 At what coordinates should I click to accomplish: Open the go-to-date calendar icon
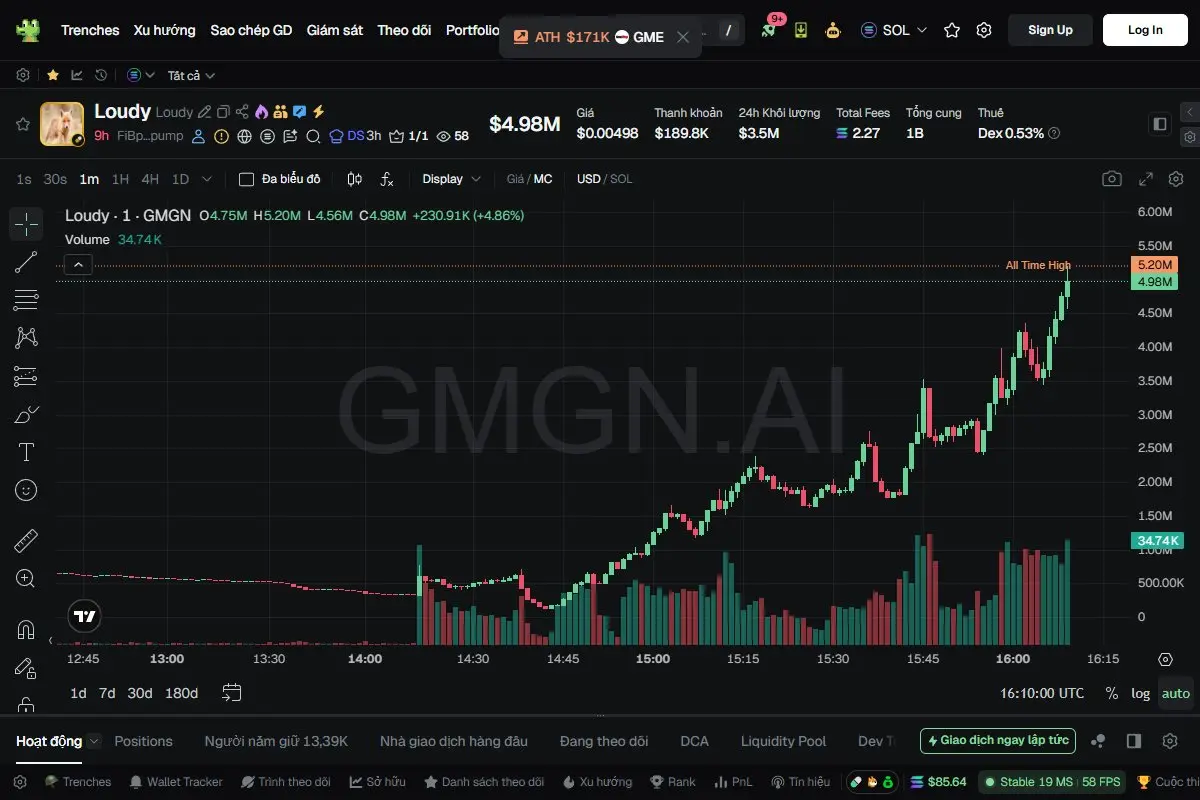232,692
